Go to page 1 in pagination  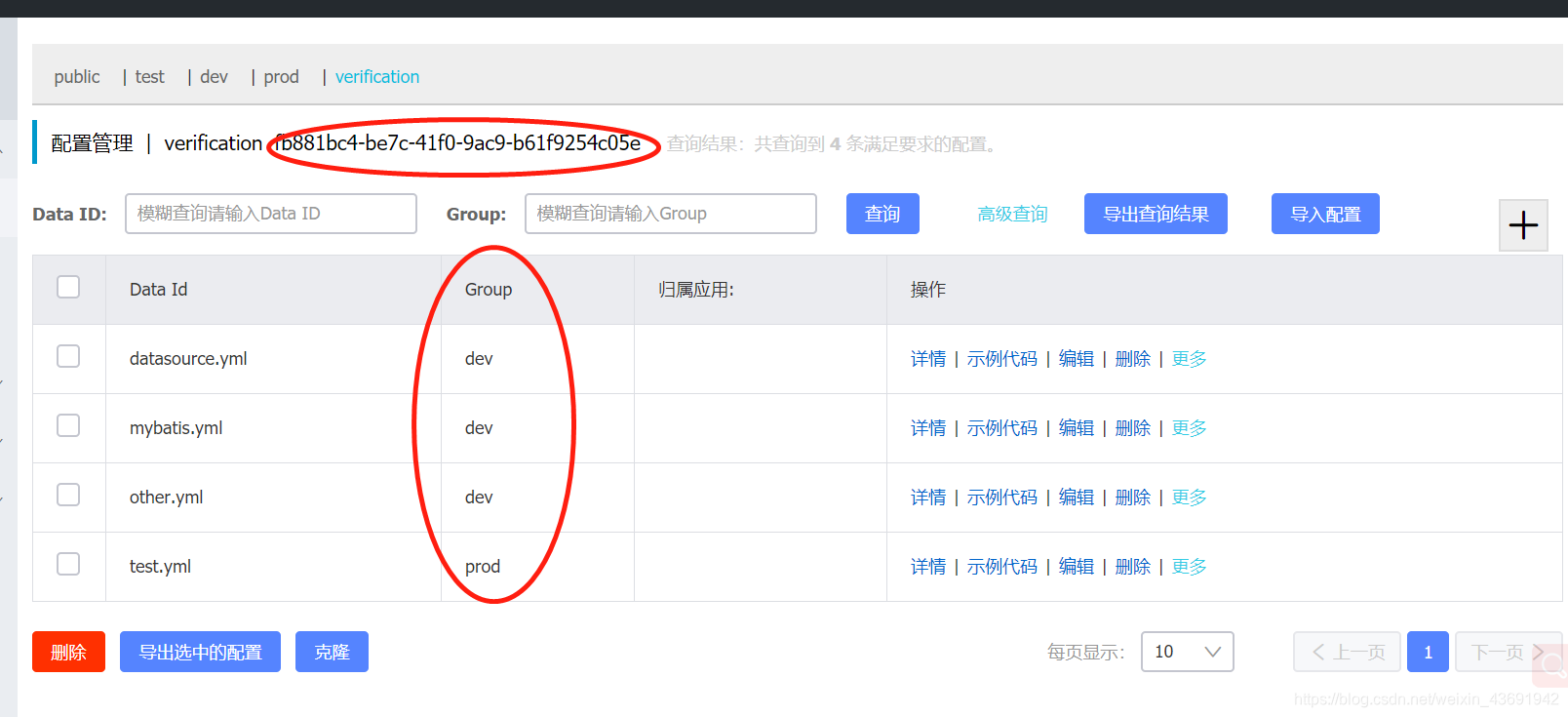point(1428,652)
